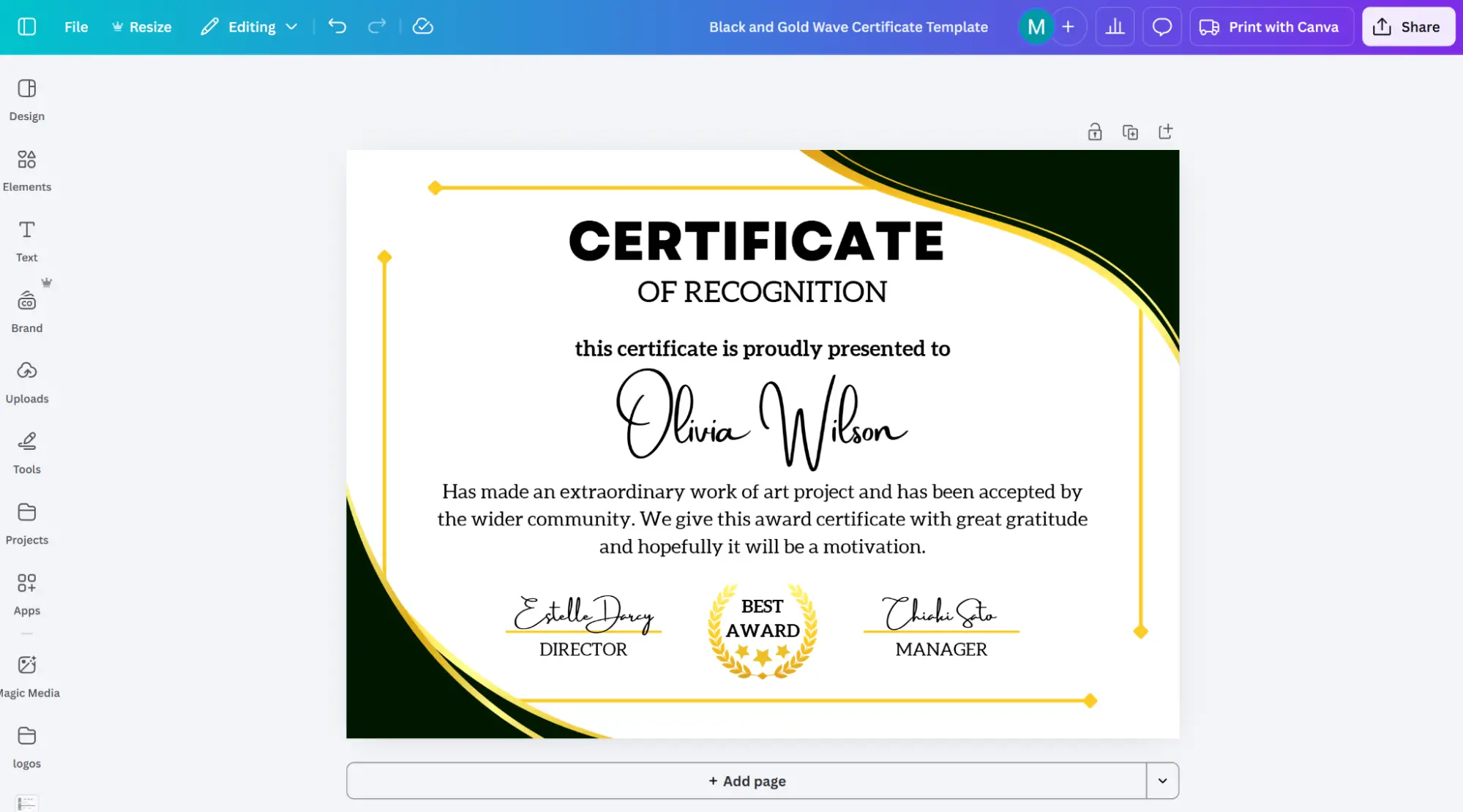
Task: Click the Print with Canva button
Action: pos(1271,26)
